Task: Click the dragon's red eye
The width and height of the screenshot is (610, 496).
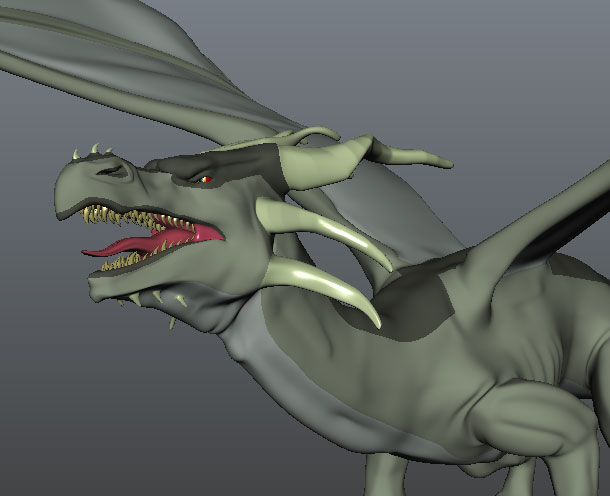Action: (206, 180)
